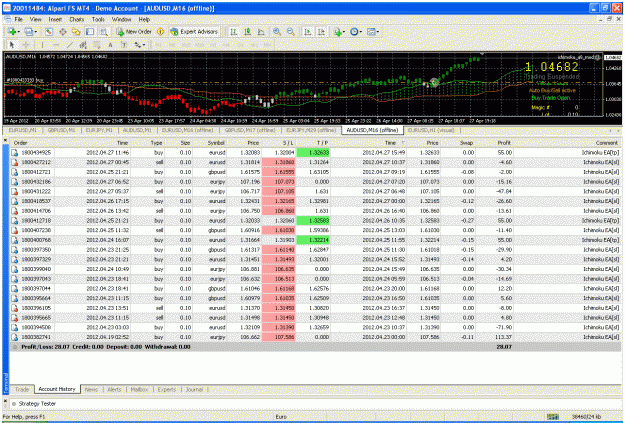Click the MetaEditor yellow diamond icon
625x423 pixels.
click(x=161, y=31)
